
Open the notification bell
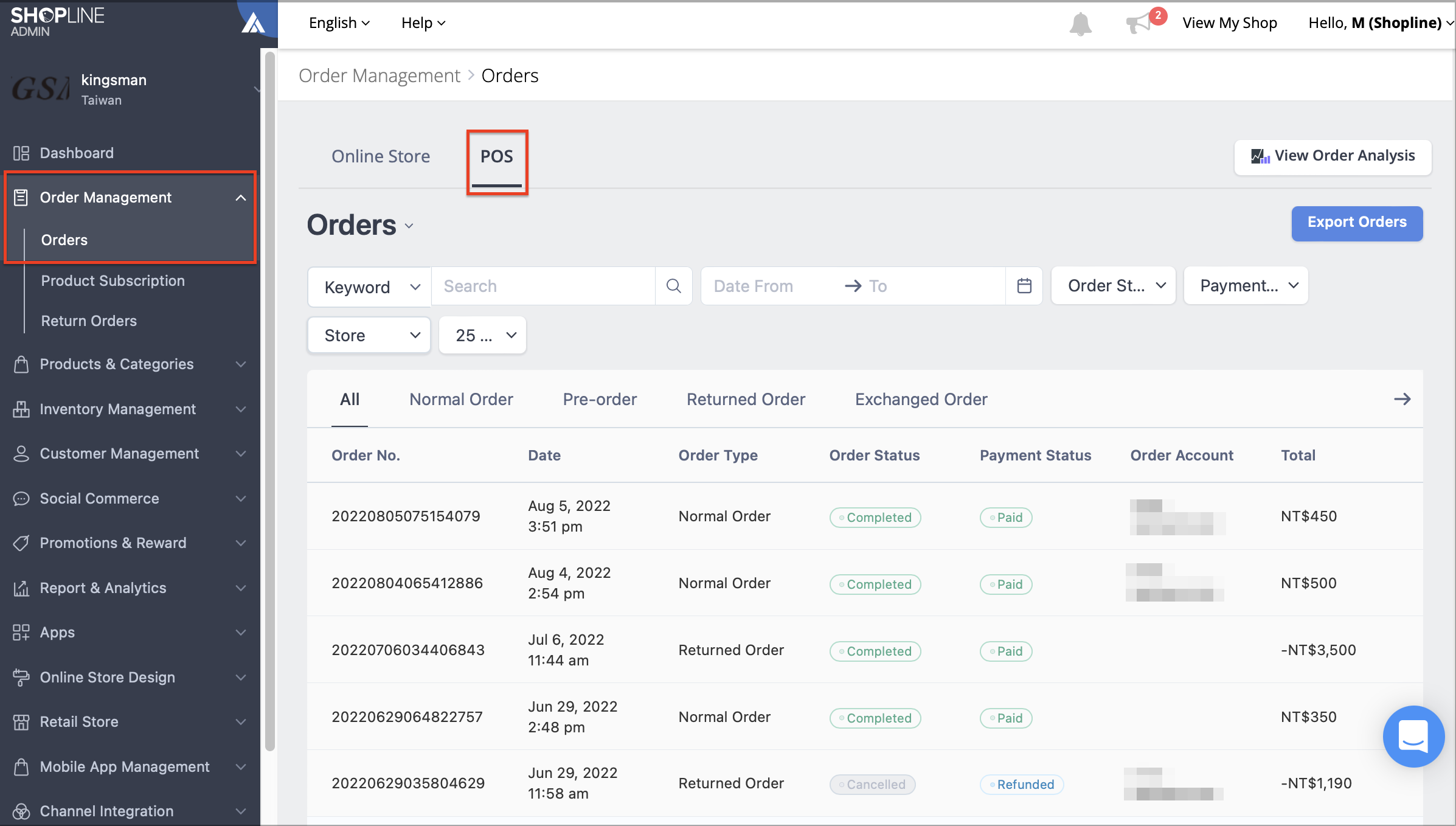coord(1080,24)
